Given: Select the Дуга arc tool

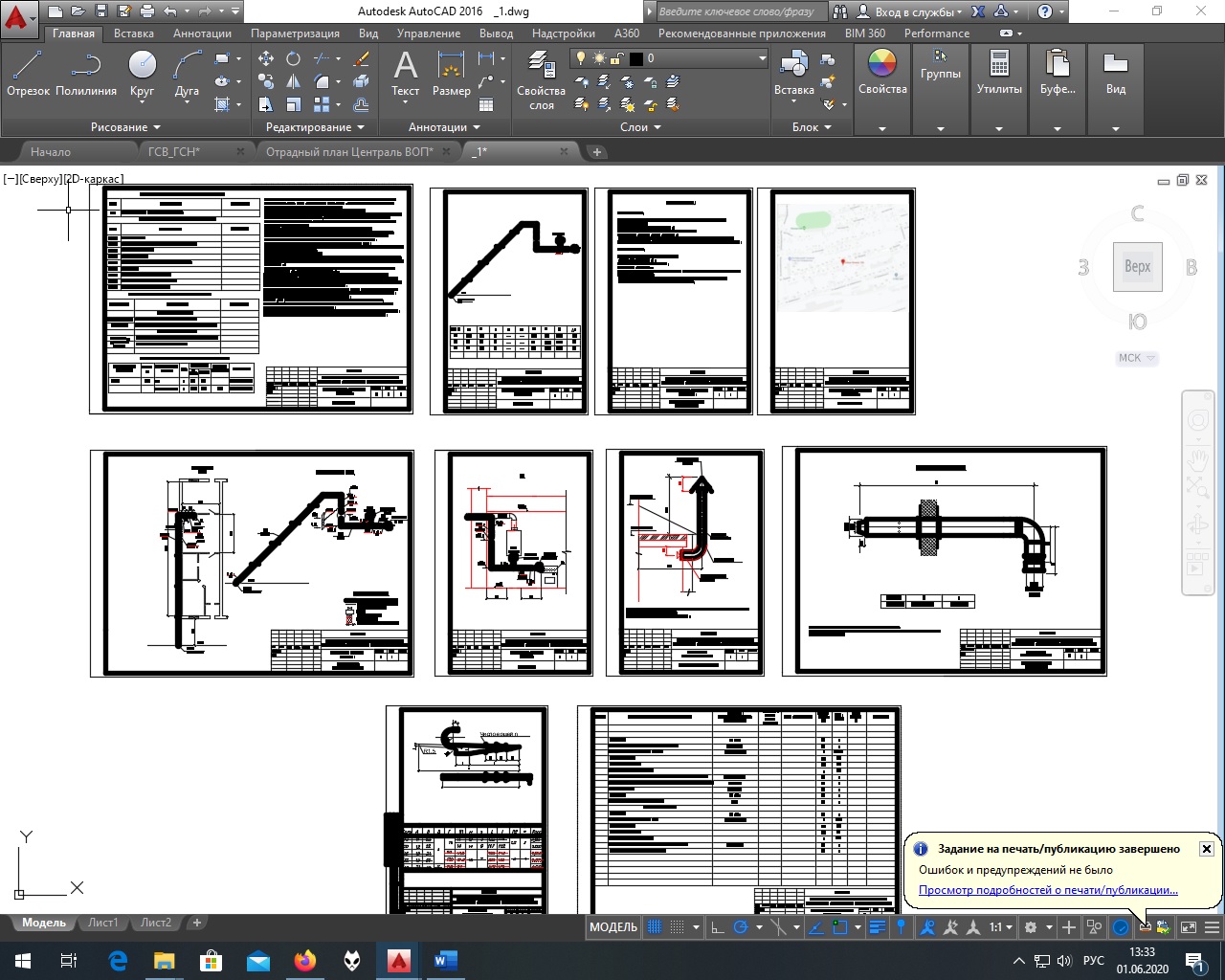Looking at the screenshot, I should (x=187, y=73).
